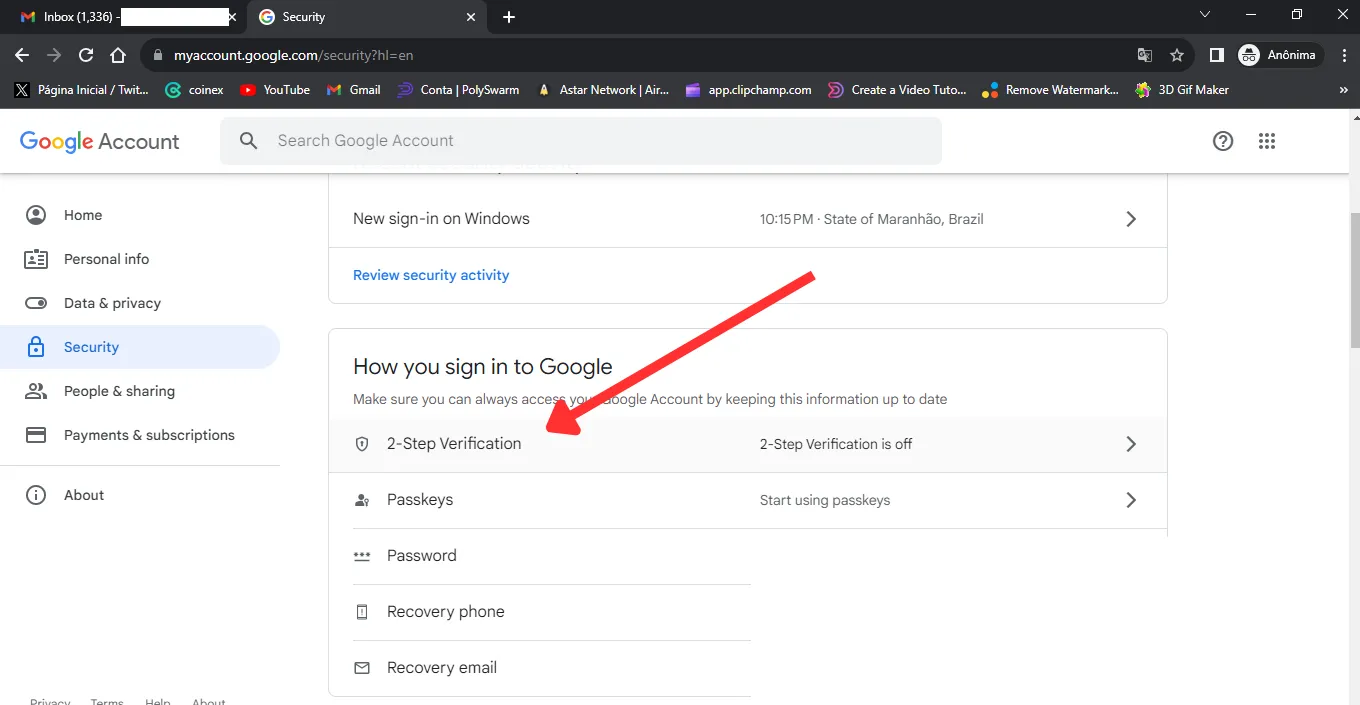This screenshot has height=705, width=1360.
Task: Click the page vertical scrollbar
Action: click(1355, 280)
